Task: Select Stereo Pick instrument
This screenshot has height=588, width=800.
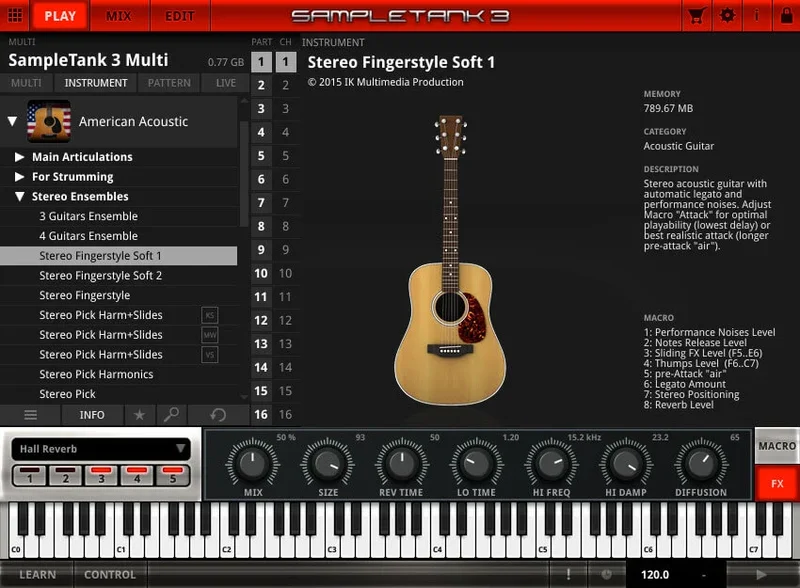Action: coord(118,394)
